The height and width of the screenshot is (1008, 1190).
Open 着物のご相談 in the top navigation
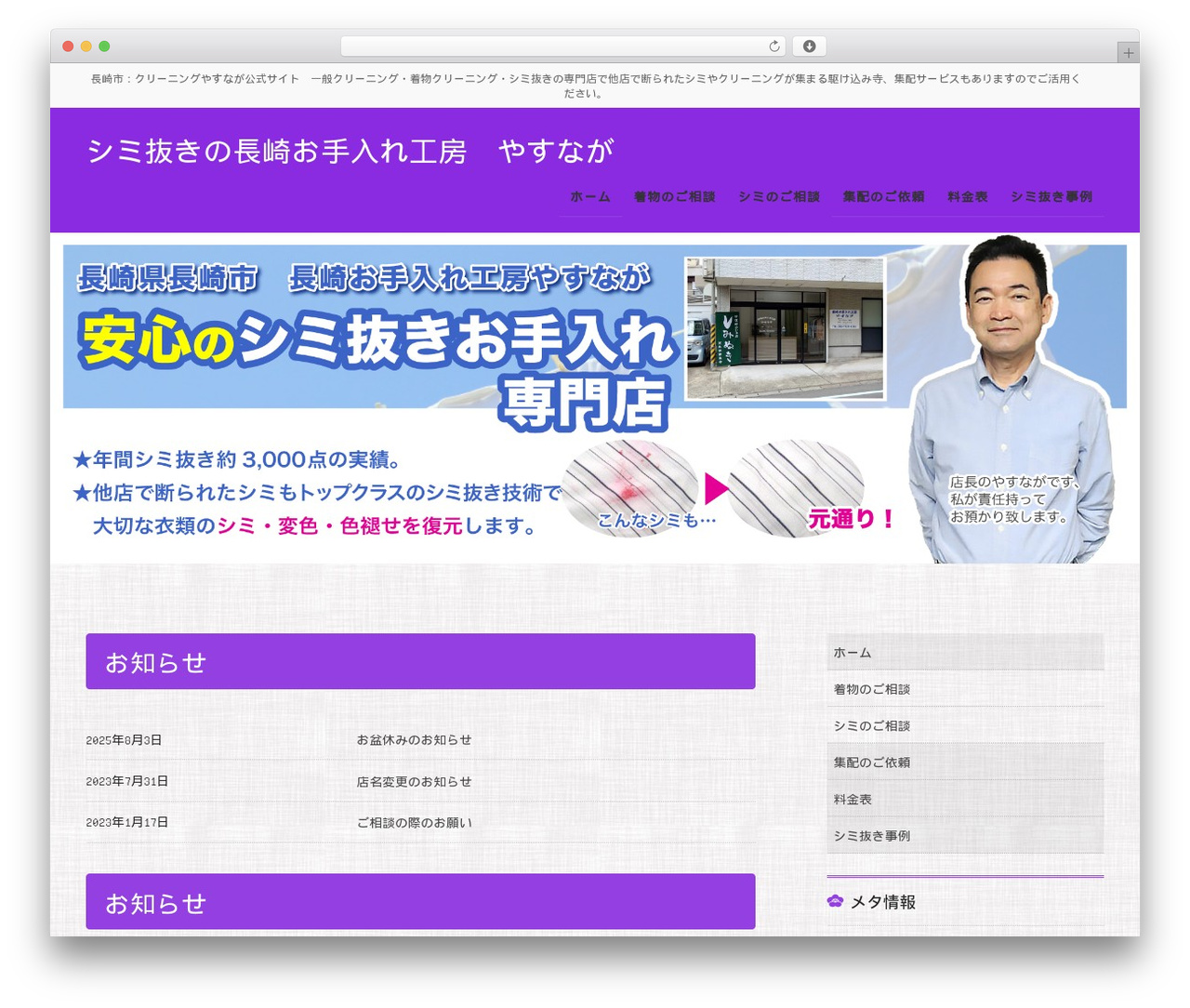click(674, 197)
